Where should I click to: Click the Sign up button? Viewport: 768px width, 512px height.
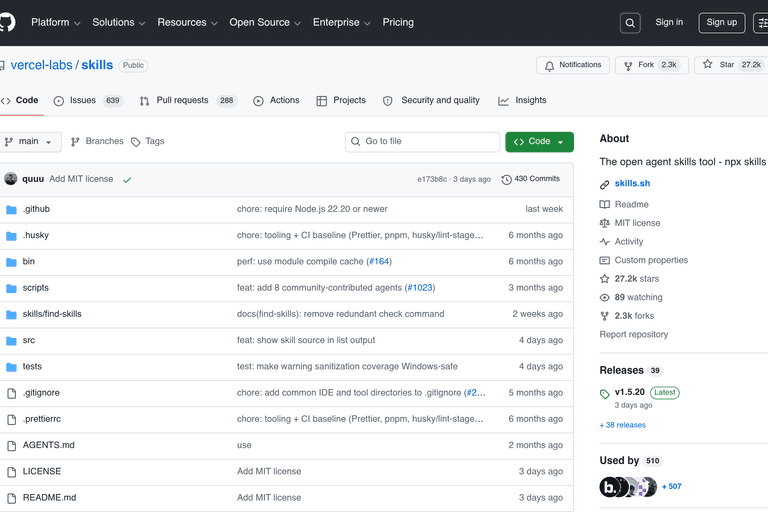coord(721,23)
